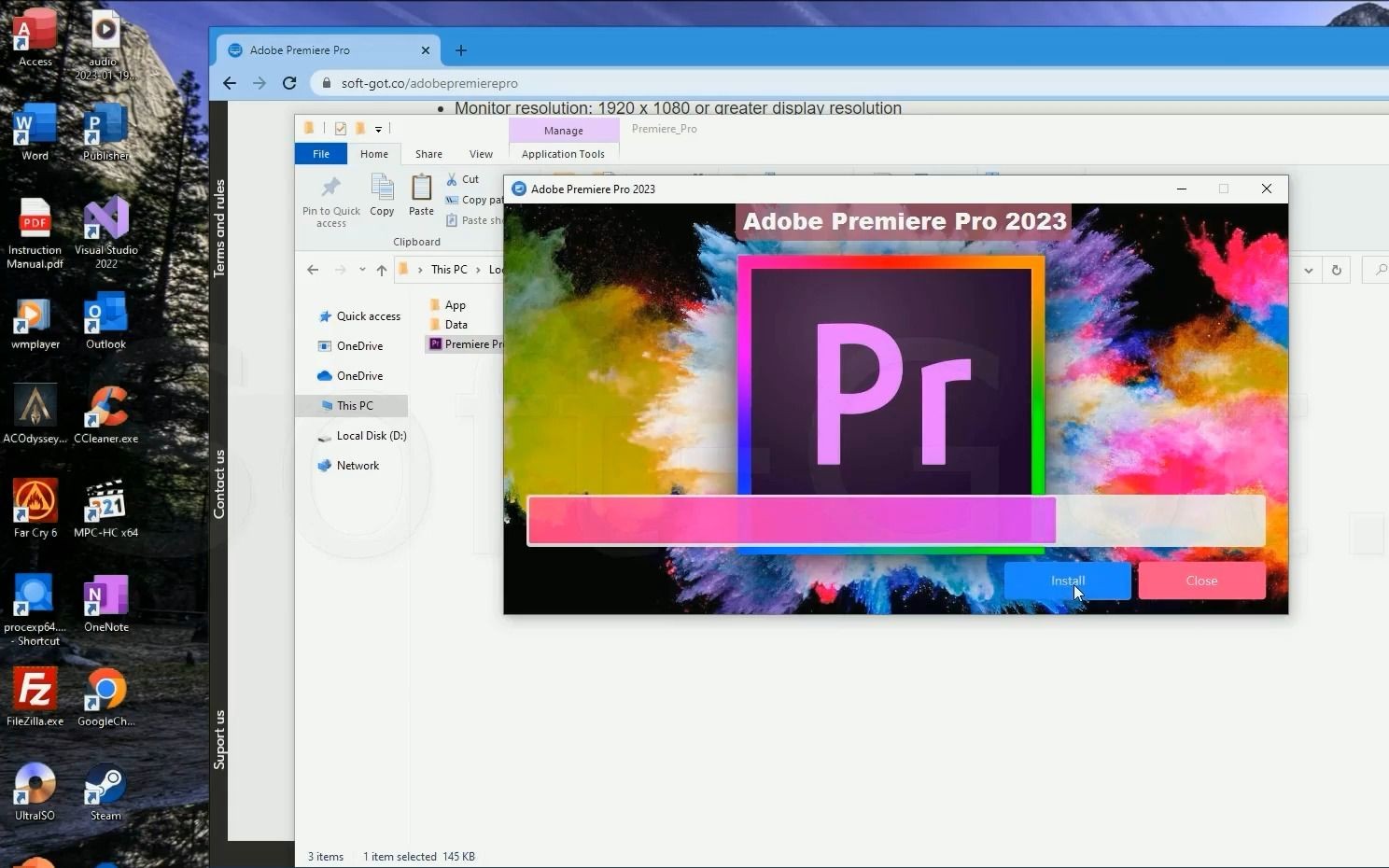Open Quick access toolbar customize dropdown
Image resolution: width=1389 pixels, height=868 pixels.
click(378, 129)
